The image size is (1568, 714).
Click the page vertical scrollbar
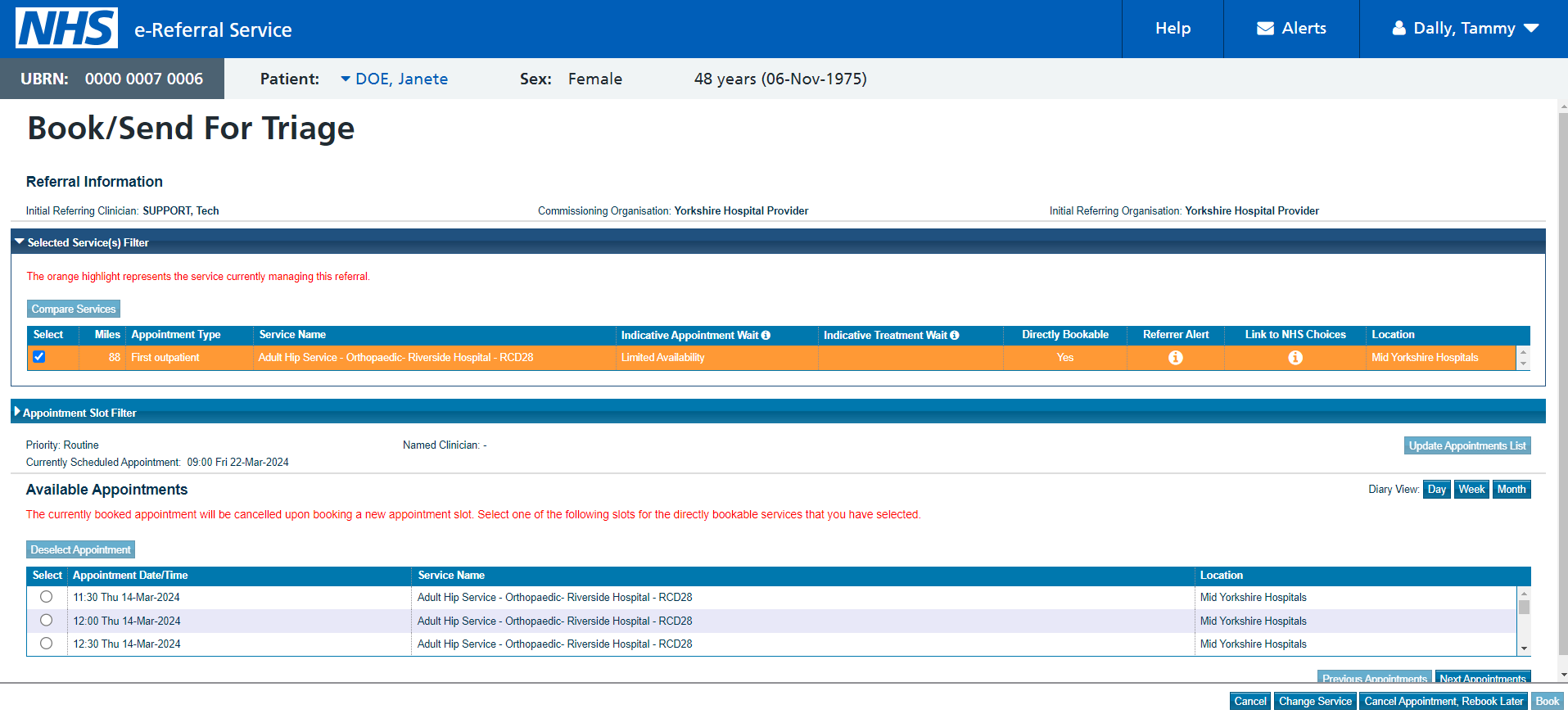(x=1562, y=385)
